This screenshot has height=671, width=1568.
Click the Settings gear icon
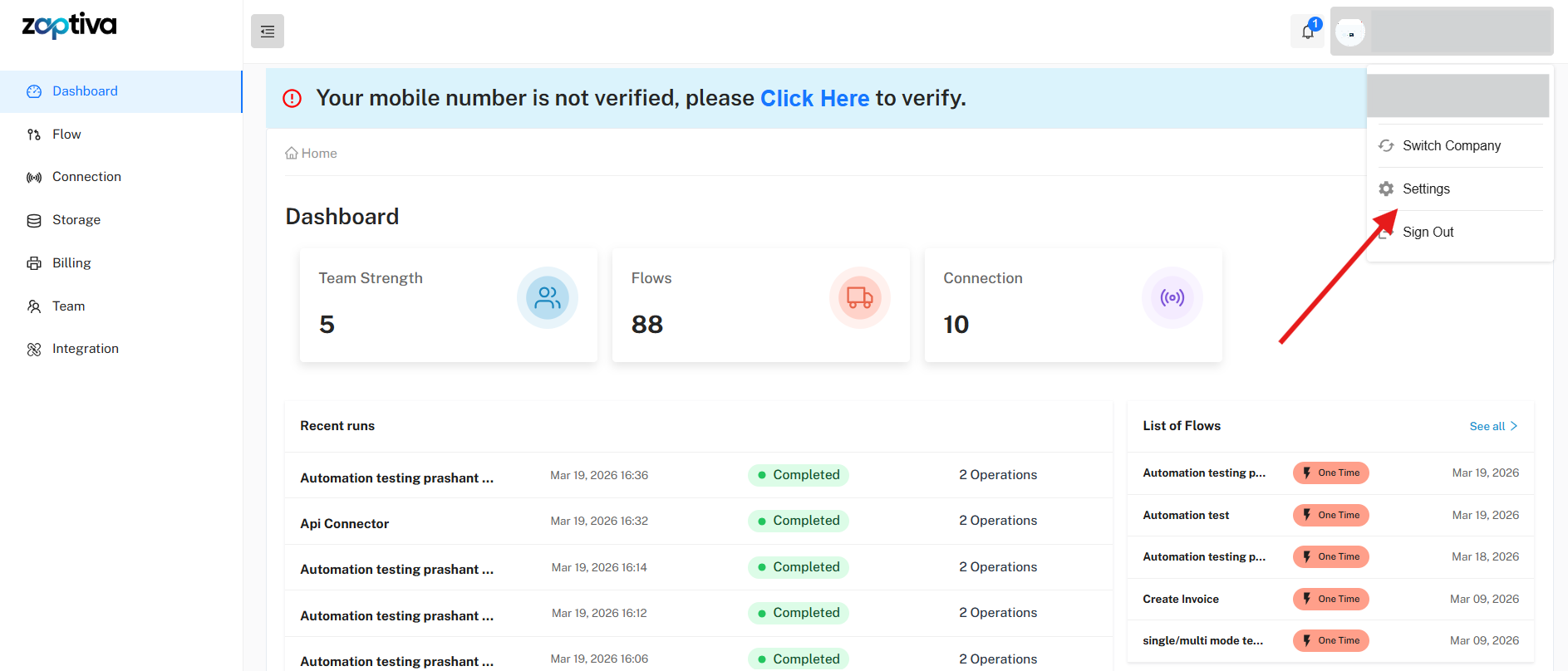pyautogui.click(x=1386, y=189)
